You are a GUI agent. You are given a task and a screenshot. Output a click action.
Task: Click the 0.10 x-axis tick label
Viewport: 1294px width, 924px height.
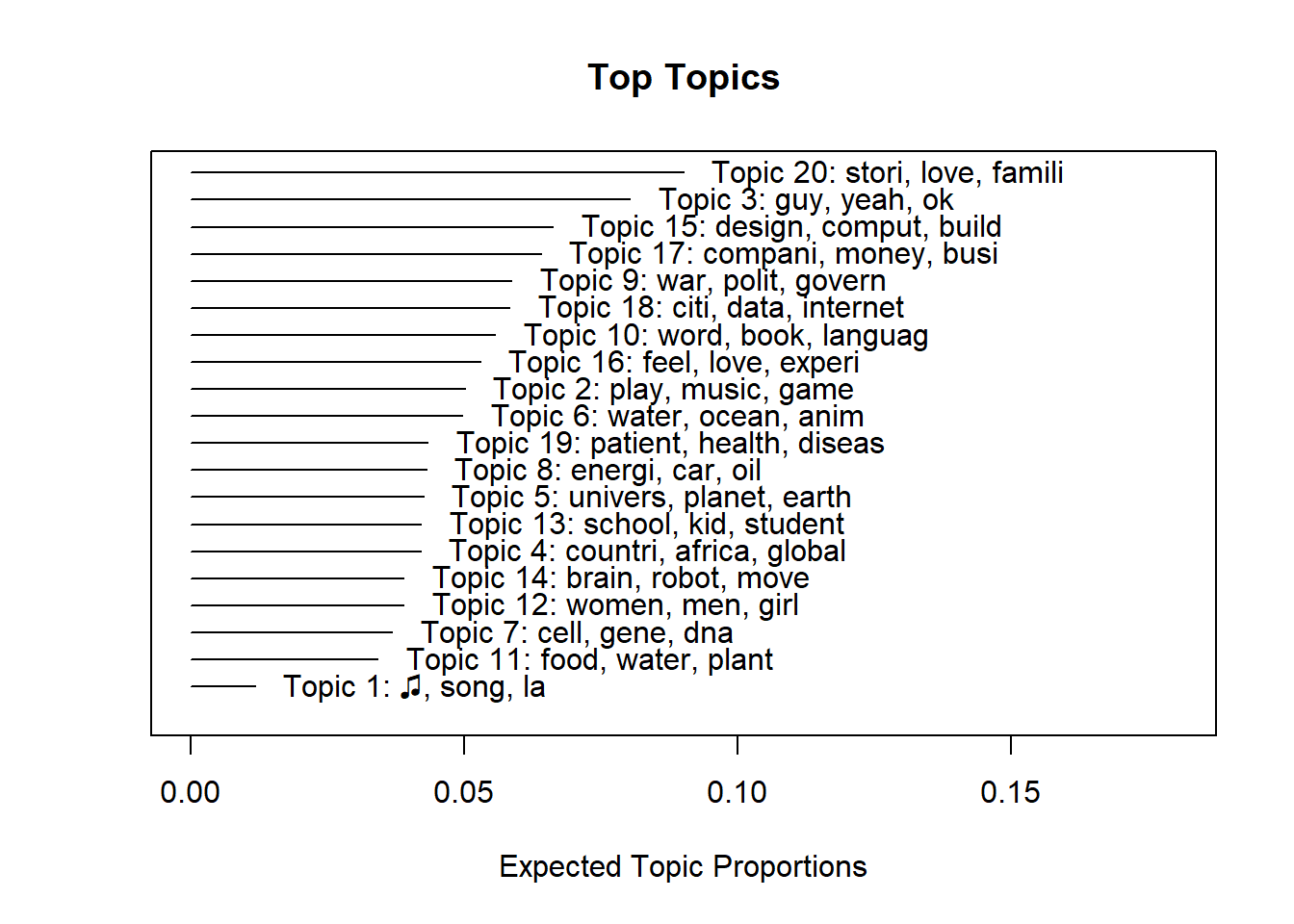[737, 792]
